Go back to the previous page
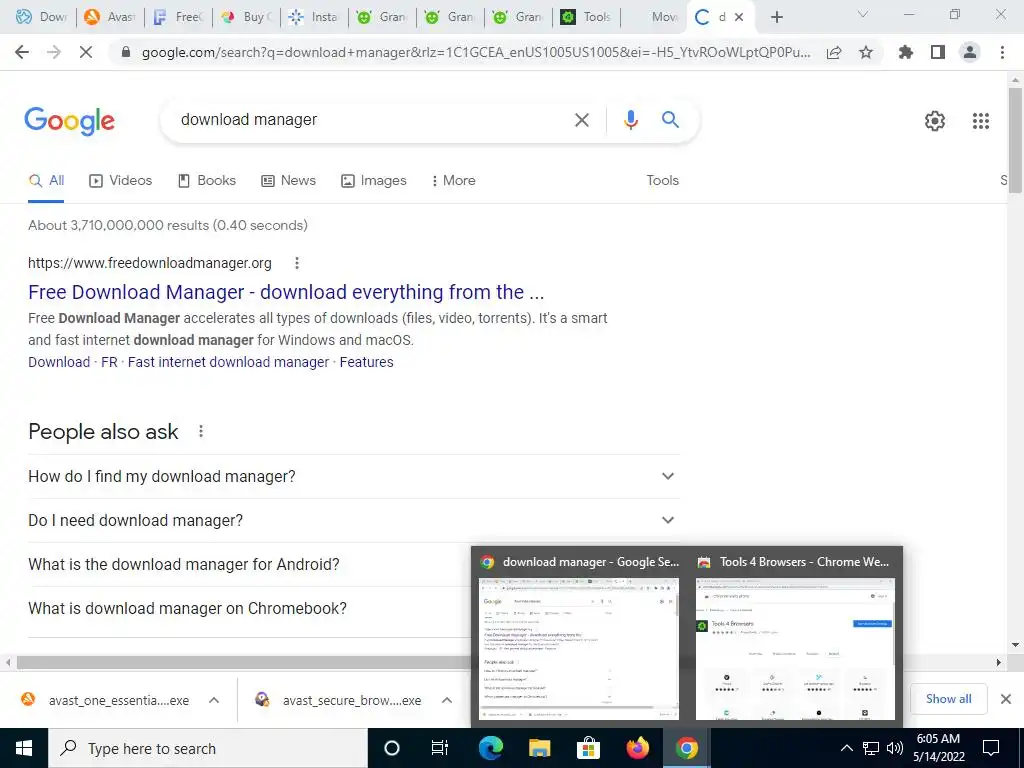The height and width of the screenshot is (768, 1024). (22, 52)
